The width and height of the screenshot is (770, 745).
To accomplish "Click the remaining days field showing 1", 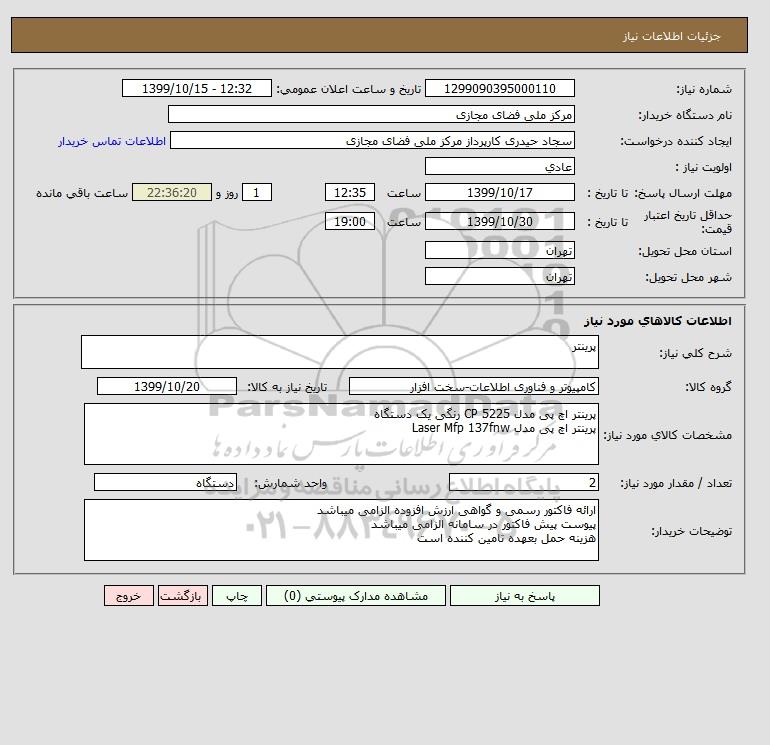I will pyautogui.click(x=256, y=193).
